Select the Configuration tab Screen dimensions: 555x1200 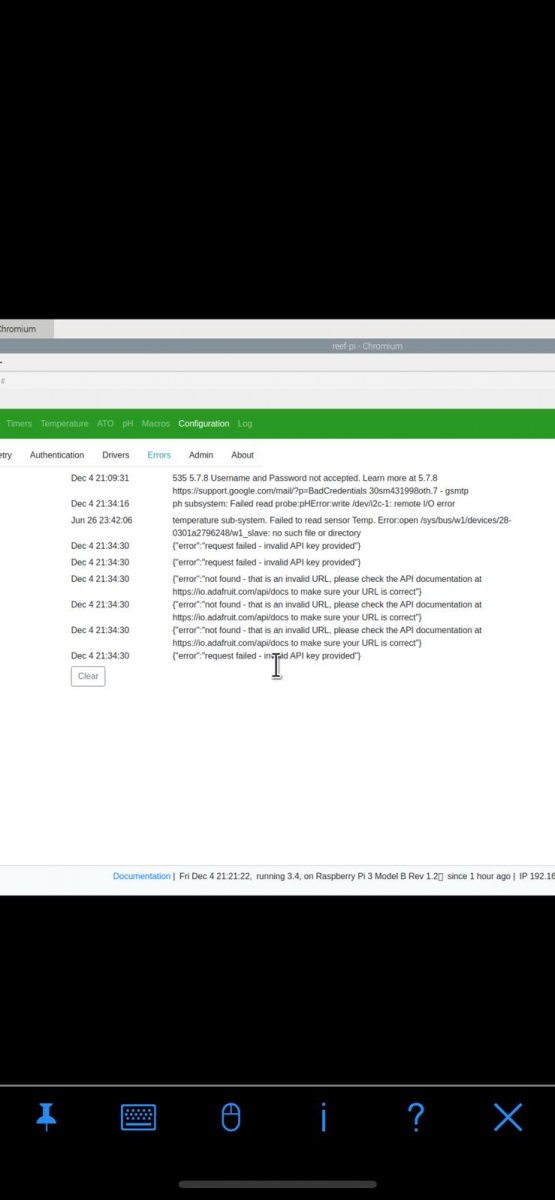tap(204, 424)
